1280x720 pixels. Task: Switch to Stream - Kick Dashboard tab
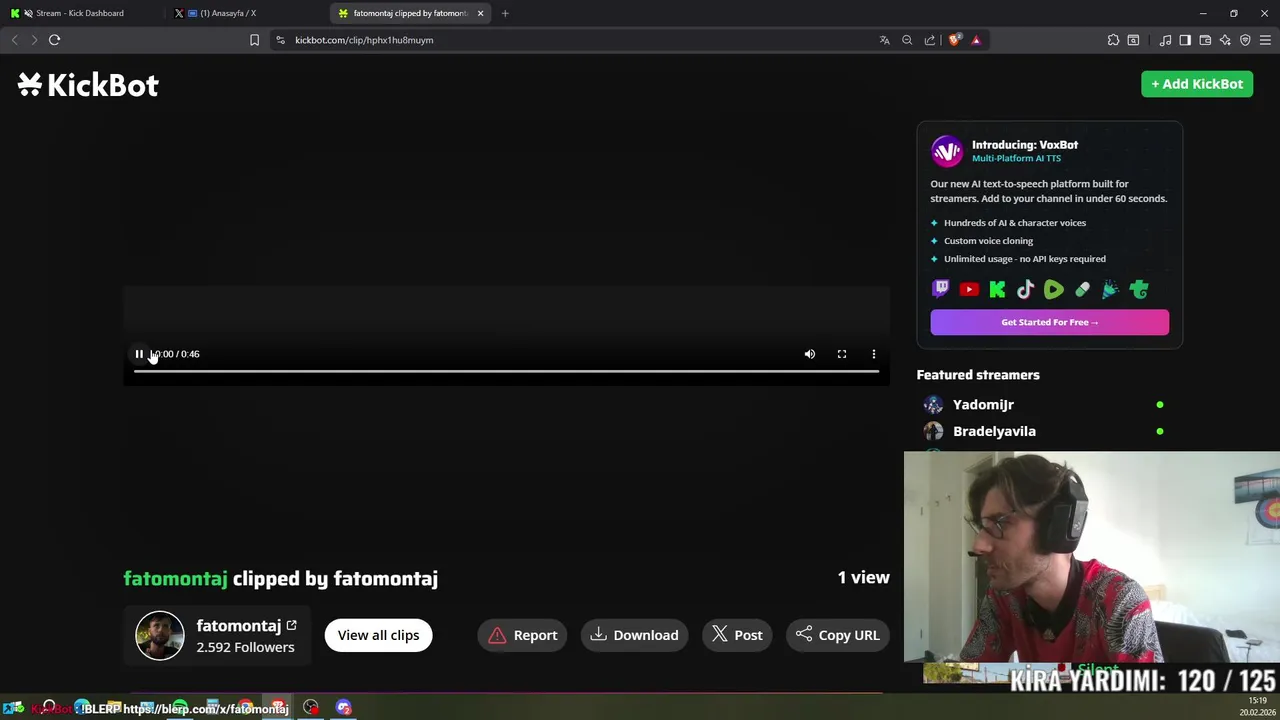click(x=80, y=13)
